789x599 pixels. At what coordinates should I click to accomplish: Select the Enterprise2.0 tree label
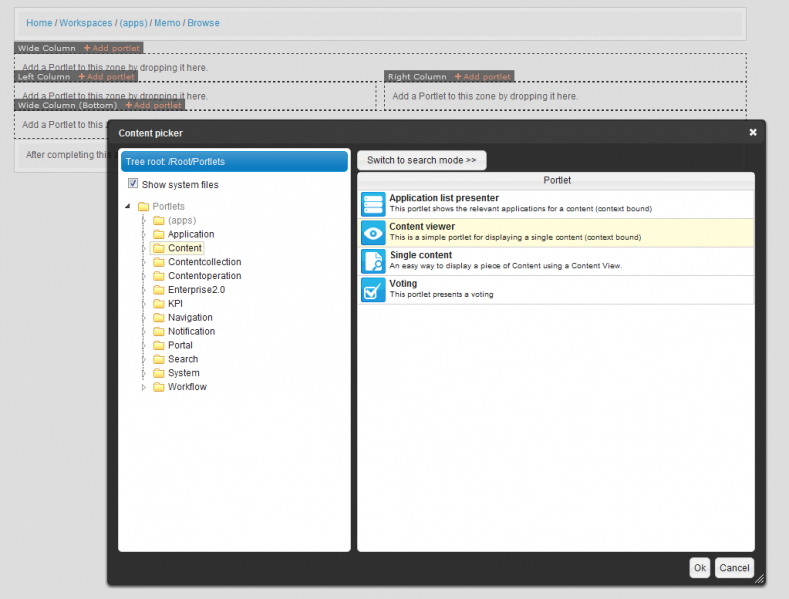(196, 289)
